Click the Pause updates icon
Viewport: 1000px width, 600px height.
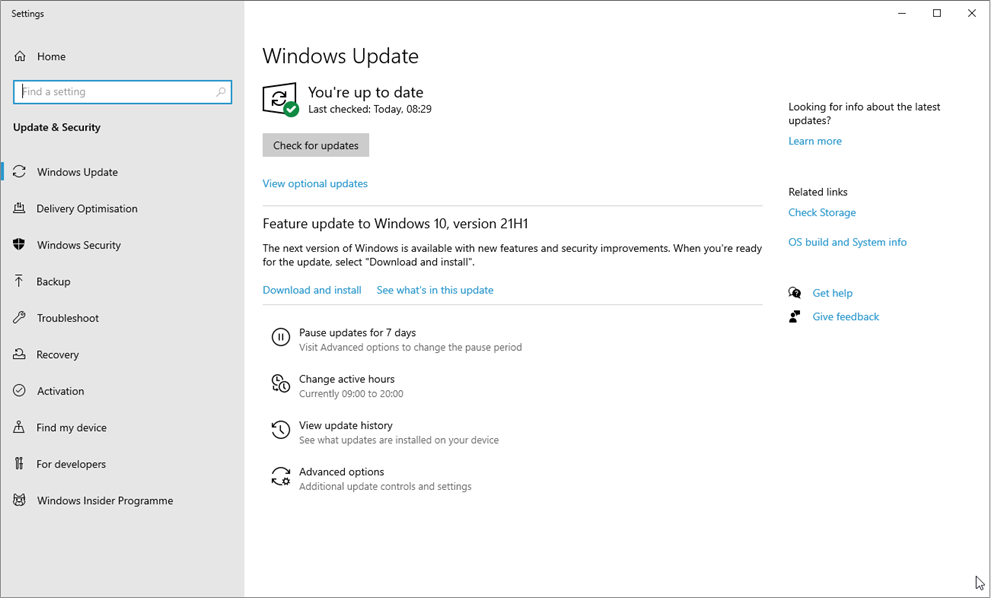click(x=281, y=338)
